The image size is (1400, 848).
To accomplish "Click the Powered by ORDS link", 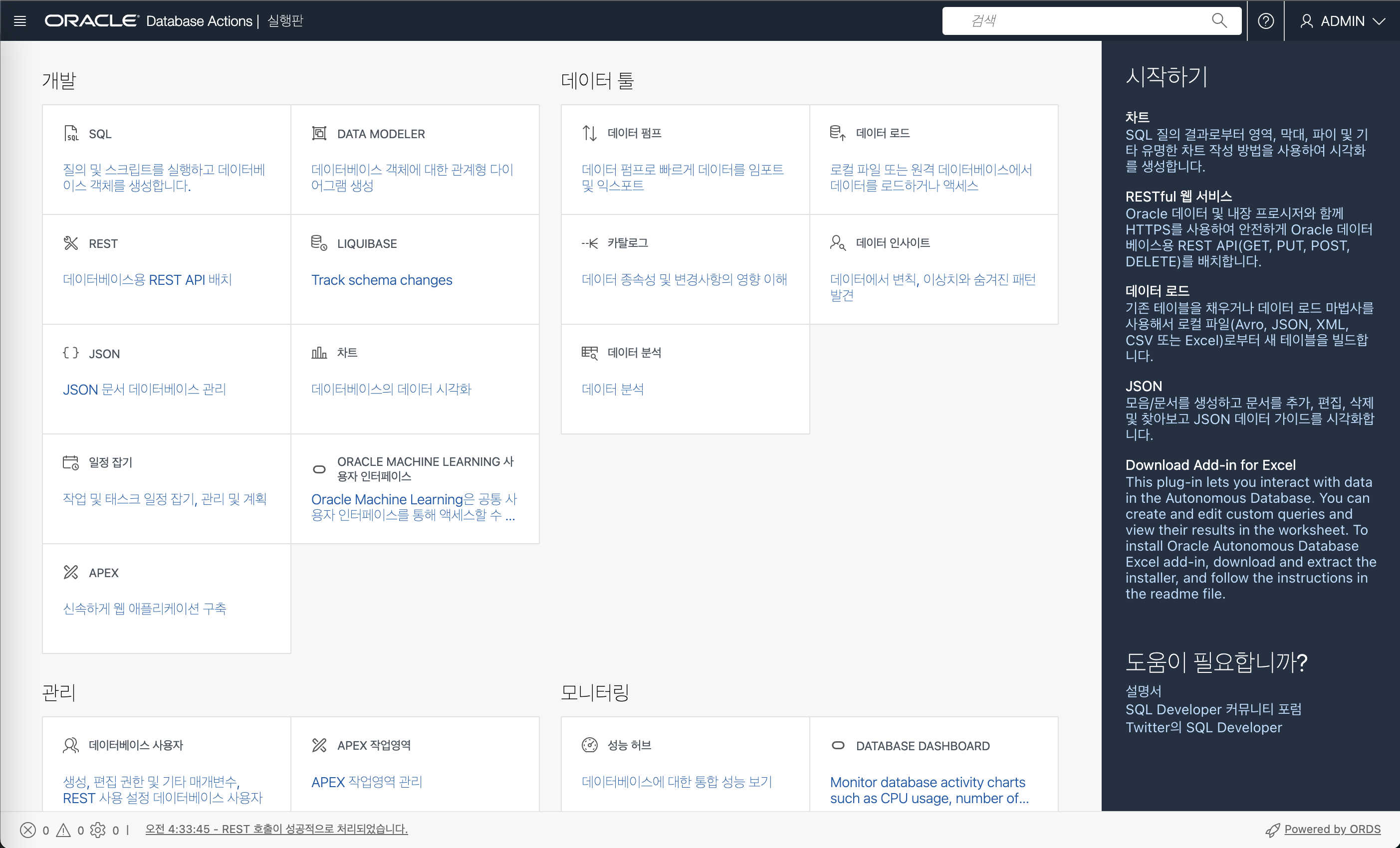I will coord(1332,829).
